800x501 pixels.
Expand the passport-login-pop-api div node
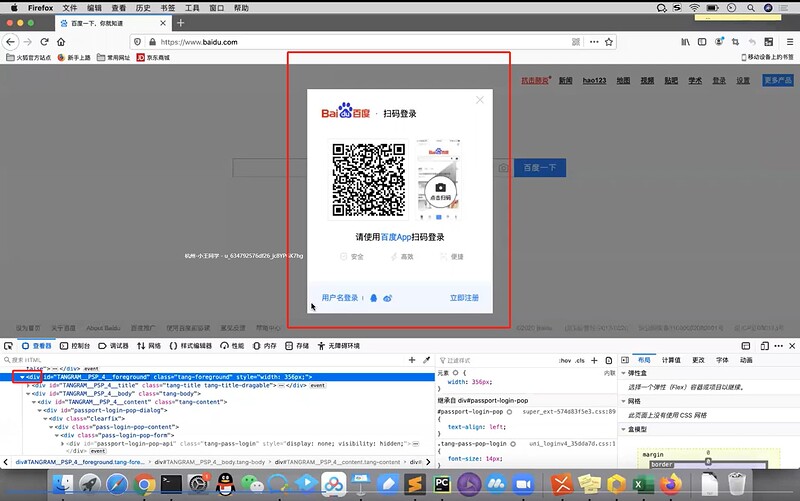click(x=62, y=444)
